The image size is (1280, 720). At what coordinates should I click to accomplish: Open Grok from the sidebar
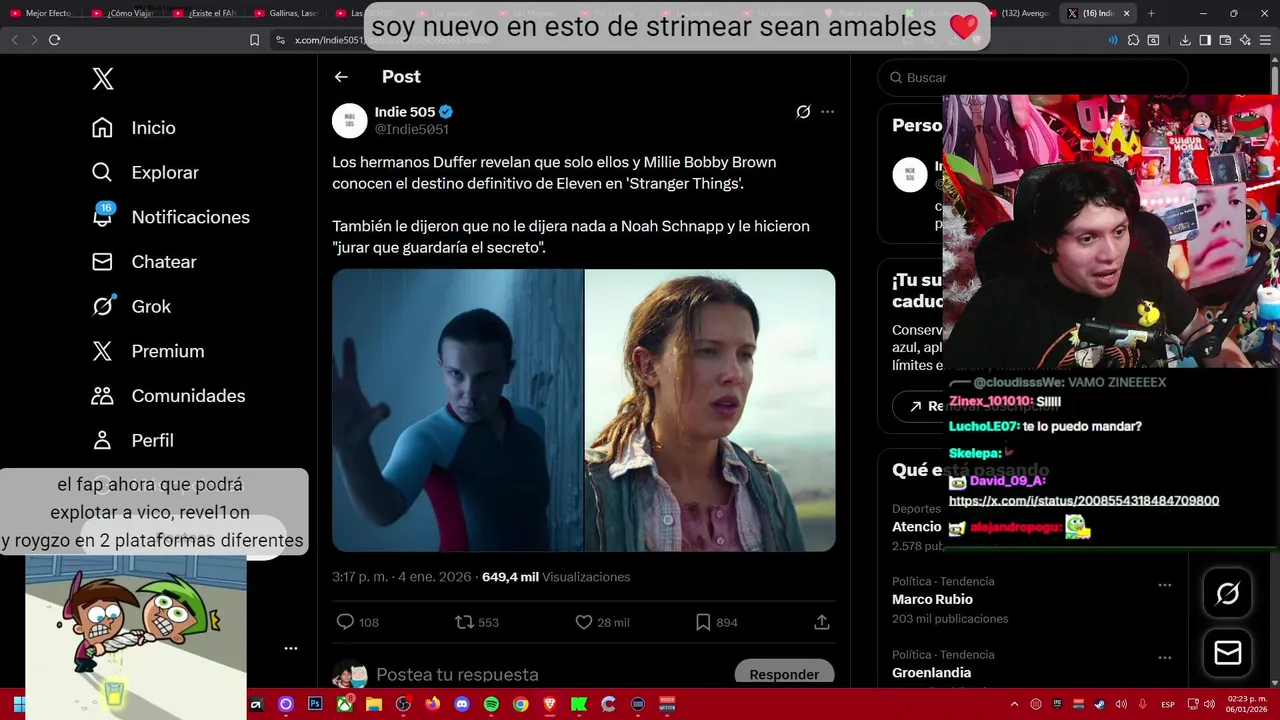[131, 306]
